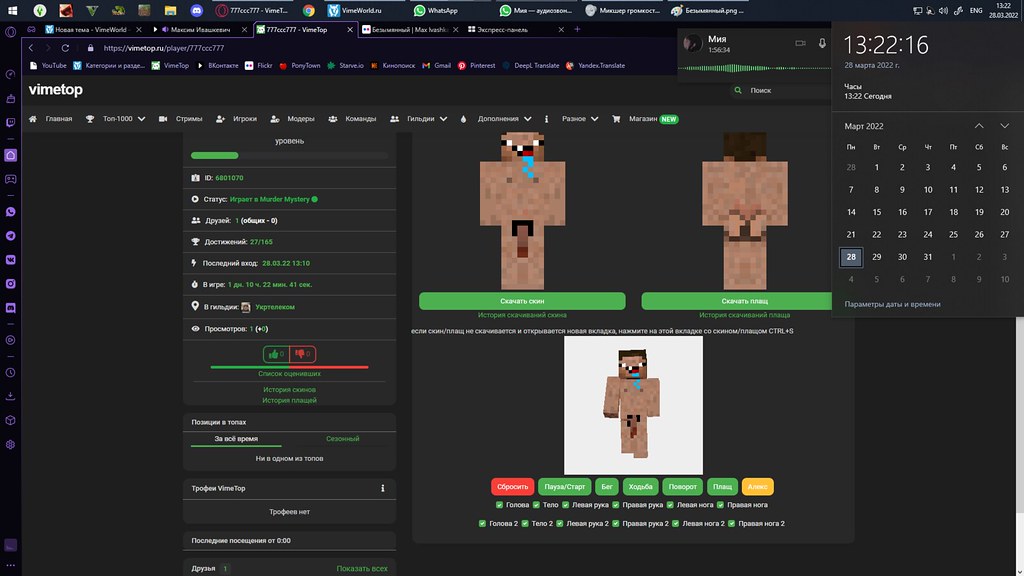
Task: Click the thumbs-down dislike button
Action: (302, 354)
